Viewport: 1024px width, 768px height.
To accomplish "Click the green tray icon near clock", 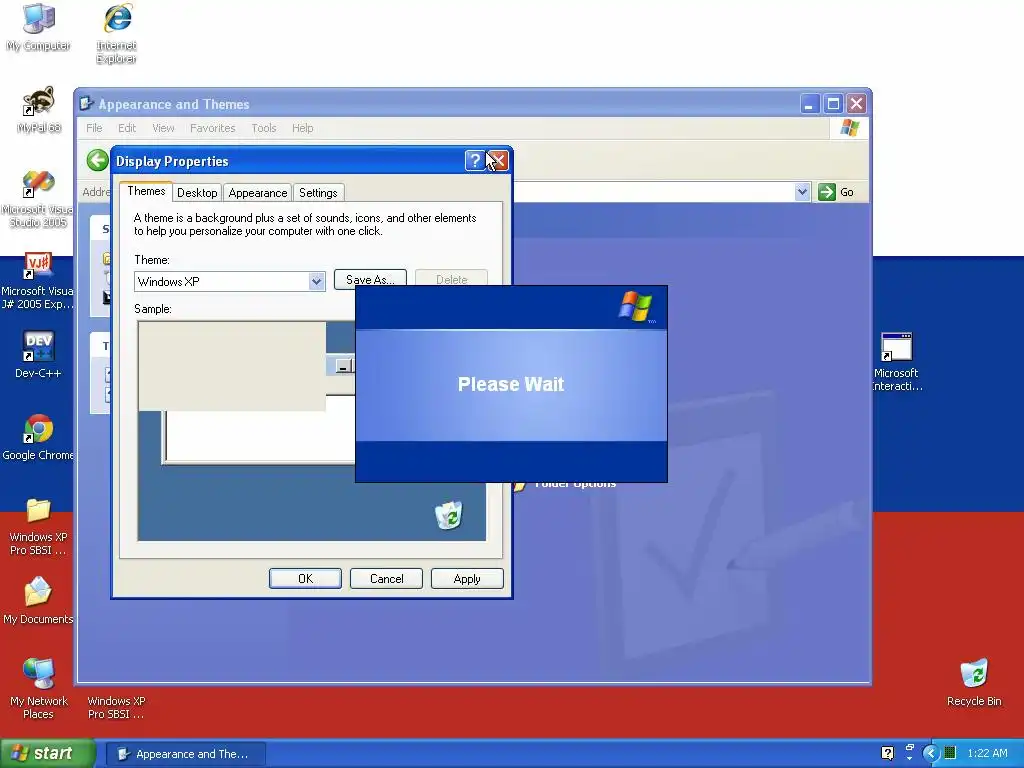I will 950,753.
